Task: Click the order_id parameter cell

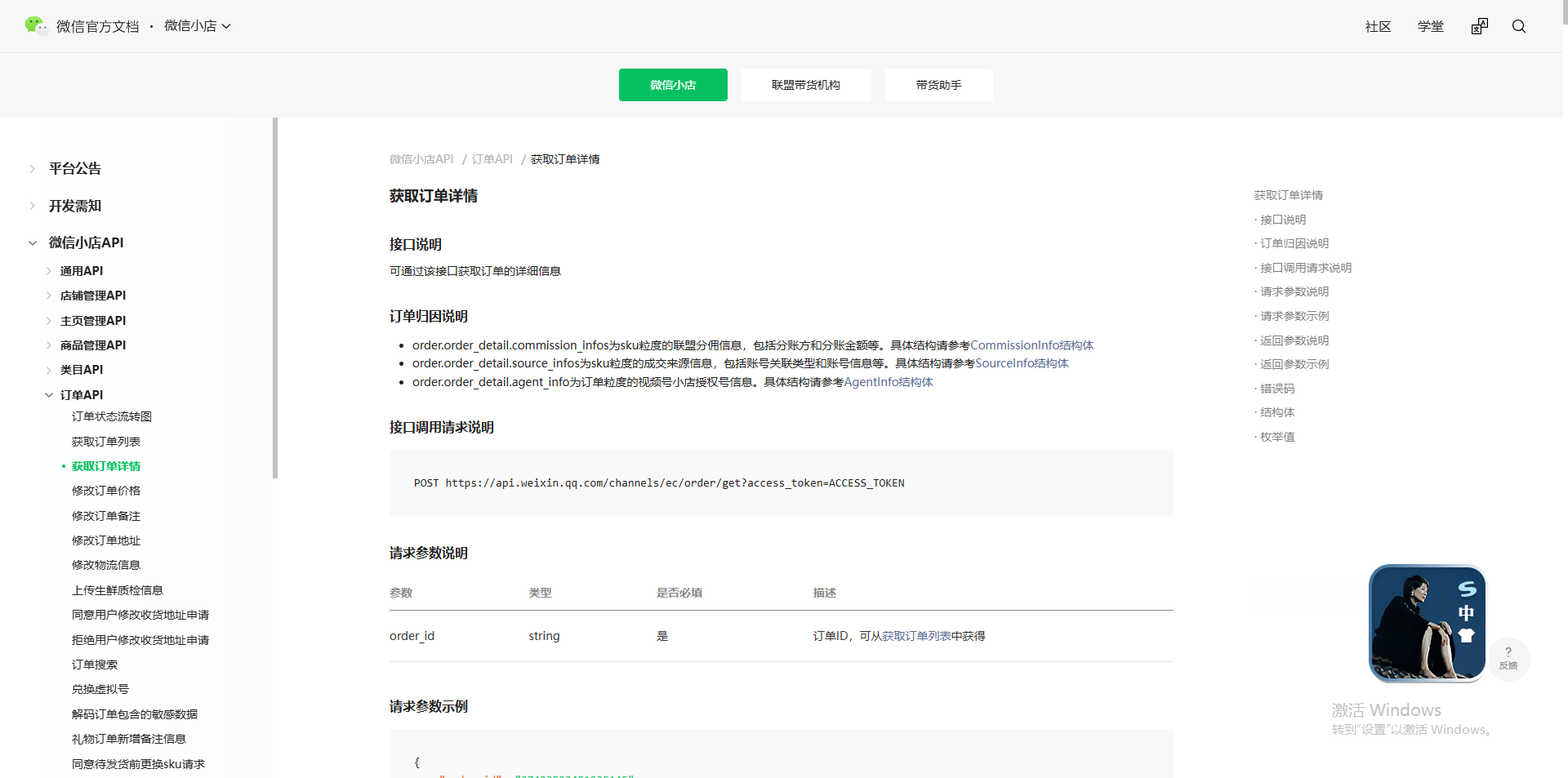Action: click(x=412, y=636)
